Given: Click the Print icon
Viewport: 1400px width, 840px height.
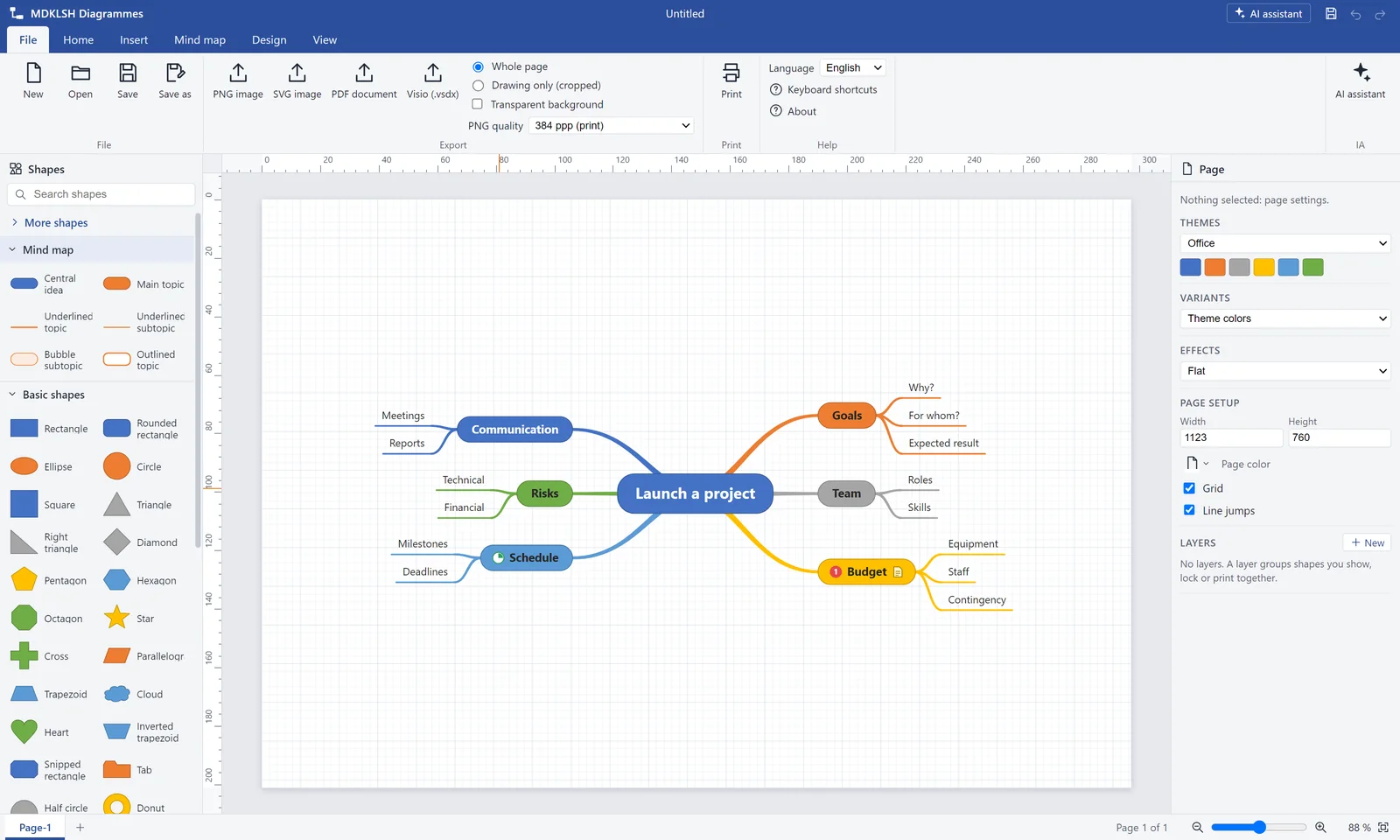Looking at the screenshot, I should coord(731,73).
